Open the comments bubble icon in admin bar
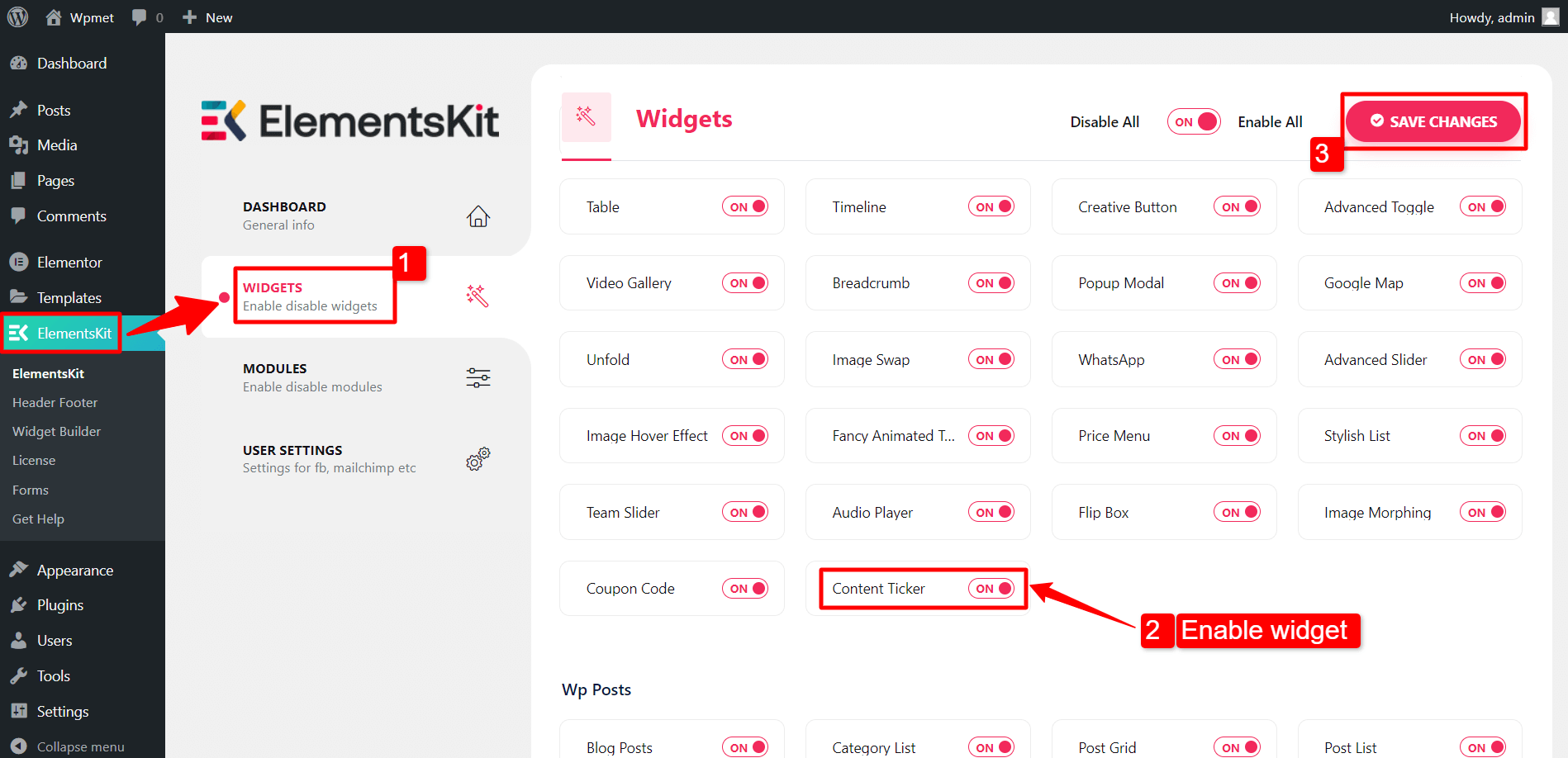This screenshot has height=758, width=1568. [139, 17]
